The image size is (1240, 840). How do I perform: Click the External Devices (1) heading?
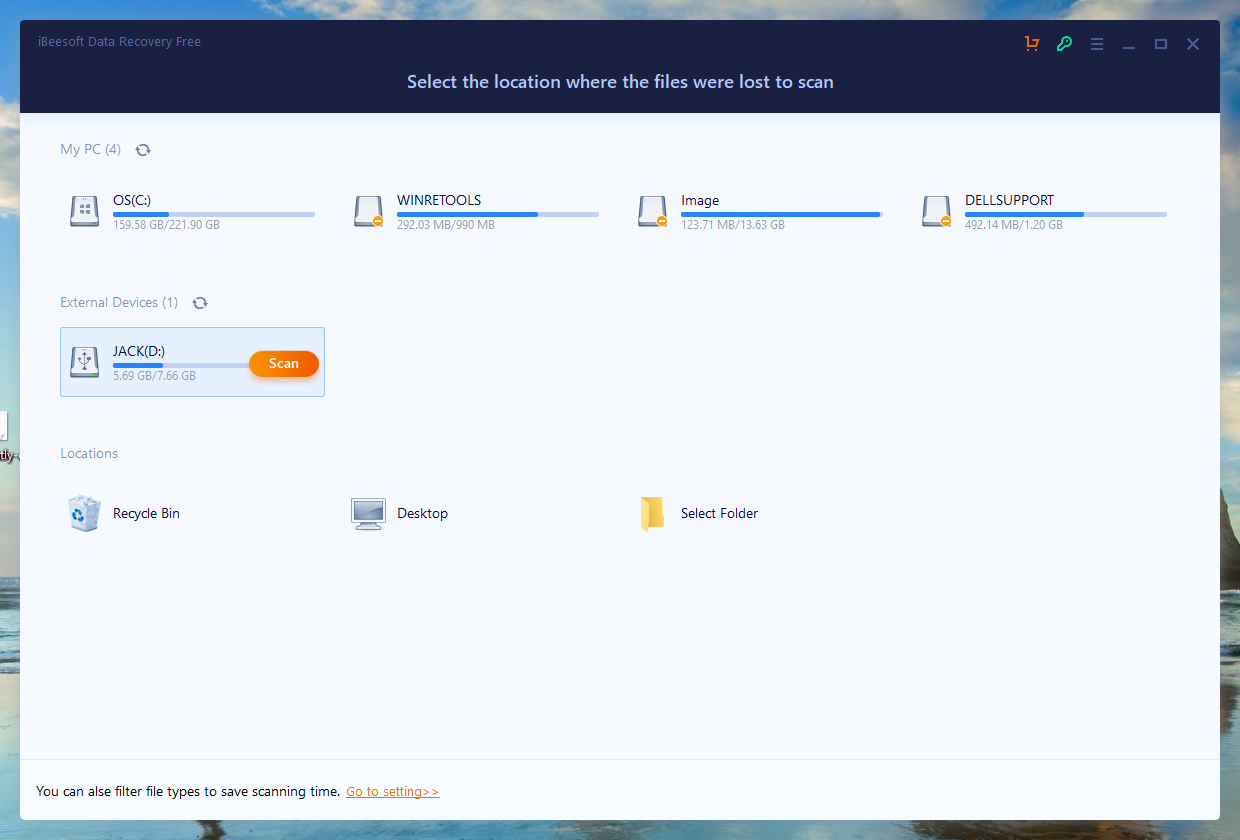pyautogui.click(x=119, y=303)
